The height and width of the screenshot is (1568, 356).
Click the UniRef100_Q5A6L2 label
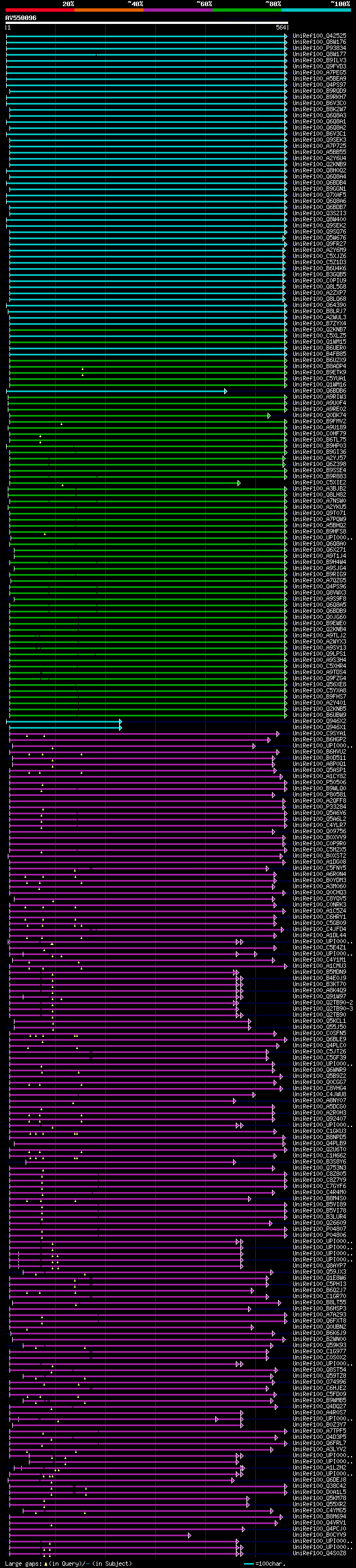[319, 819]
